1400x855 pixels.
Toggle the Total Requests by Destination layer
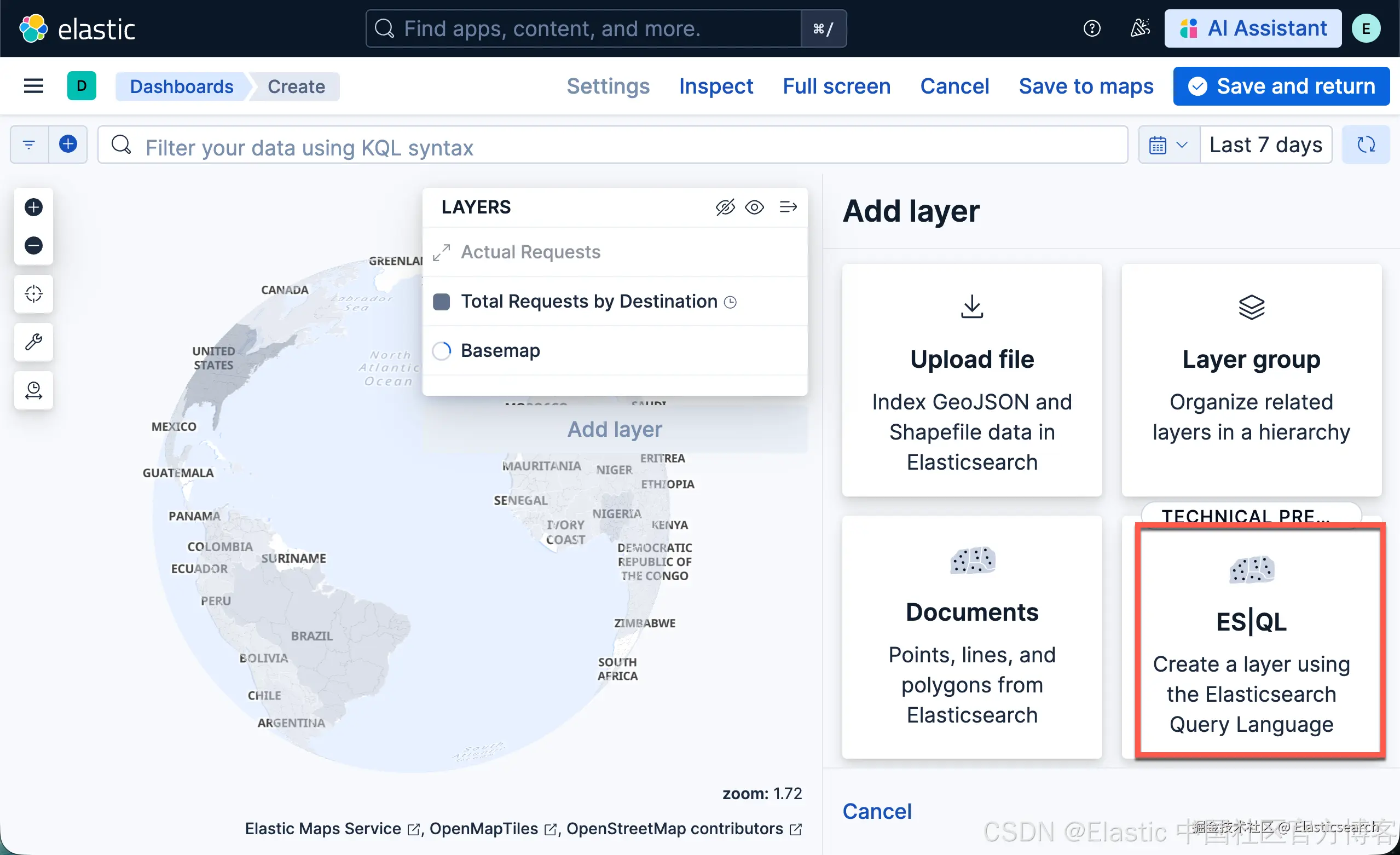tap(589, 301)
